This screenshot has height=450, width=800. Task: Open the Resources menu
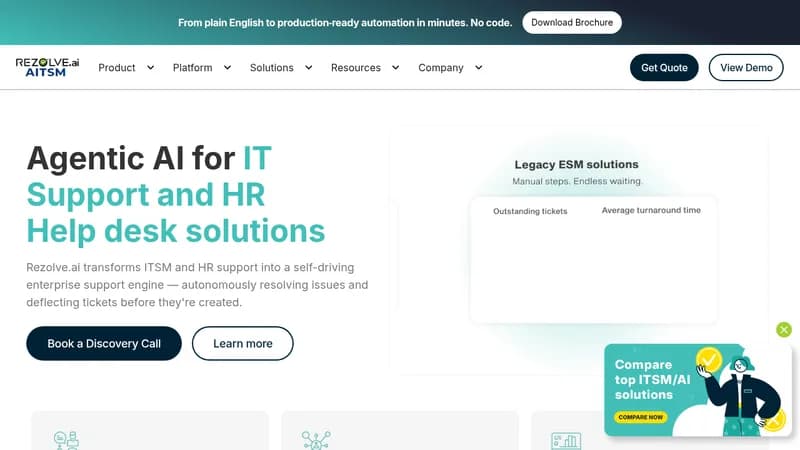click(x=356, y=67)
